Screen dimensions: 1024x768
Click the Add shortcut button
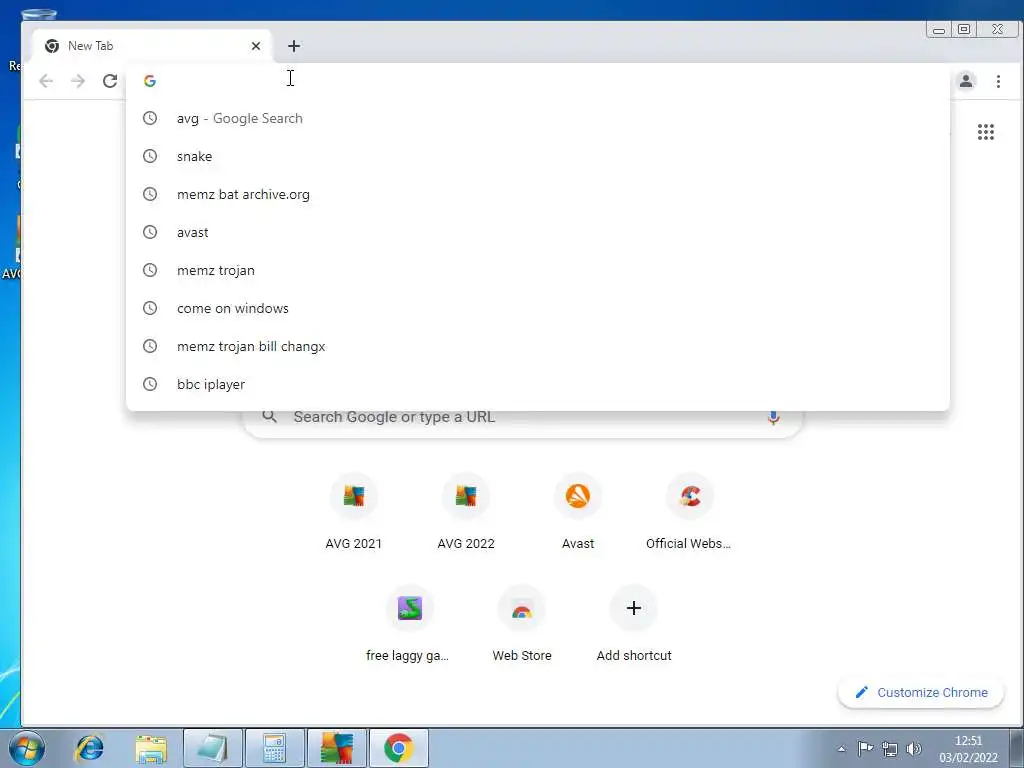pos(633,624)
